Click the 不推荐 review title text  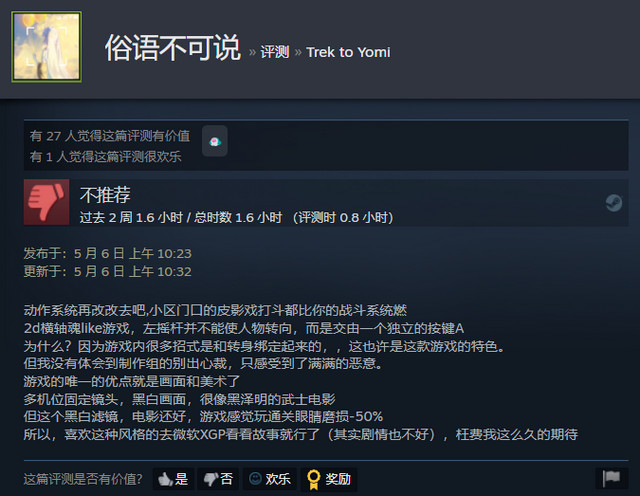pos(105,195)
